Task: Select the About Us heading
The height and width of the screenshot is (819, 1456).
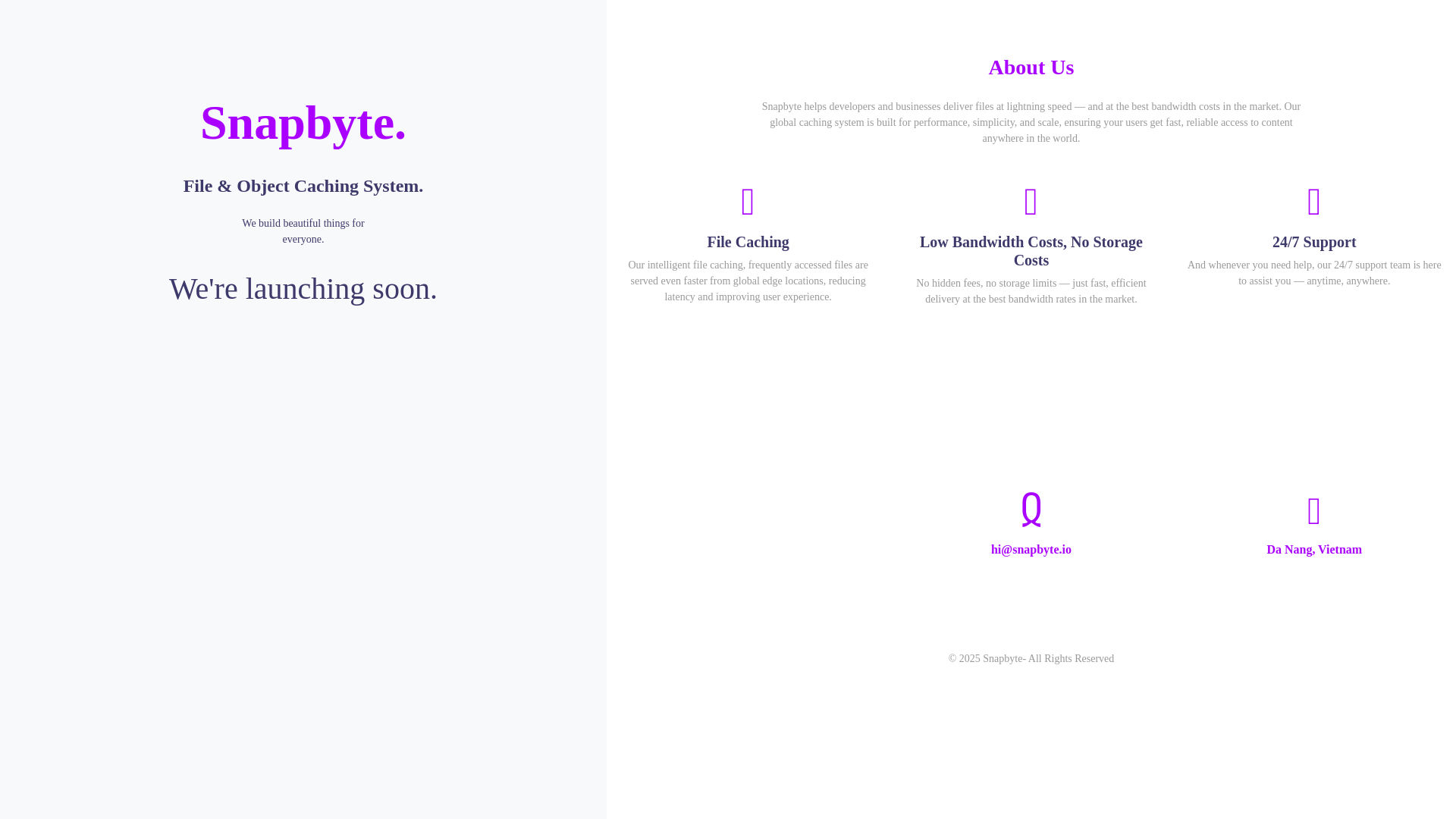Action: click(x=1031, y=67)
